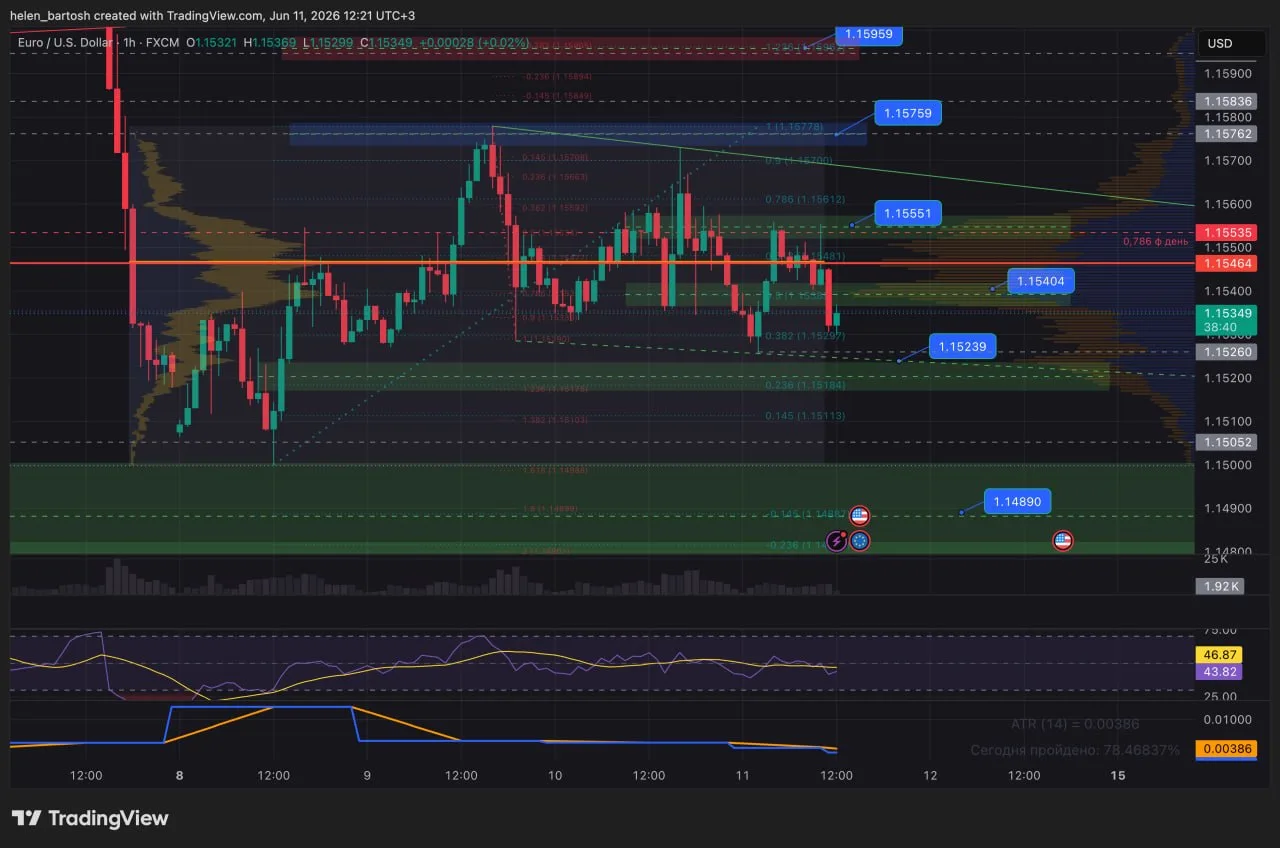Select the 1.15404 price callout label
The width and height of the screenshot is (1280, 848).
coord(1040,282)
